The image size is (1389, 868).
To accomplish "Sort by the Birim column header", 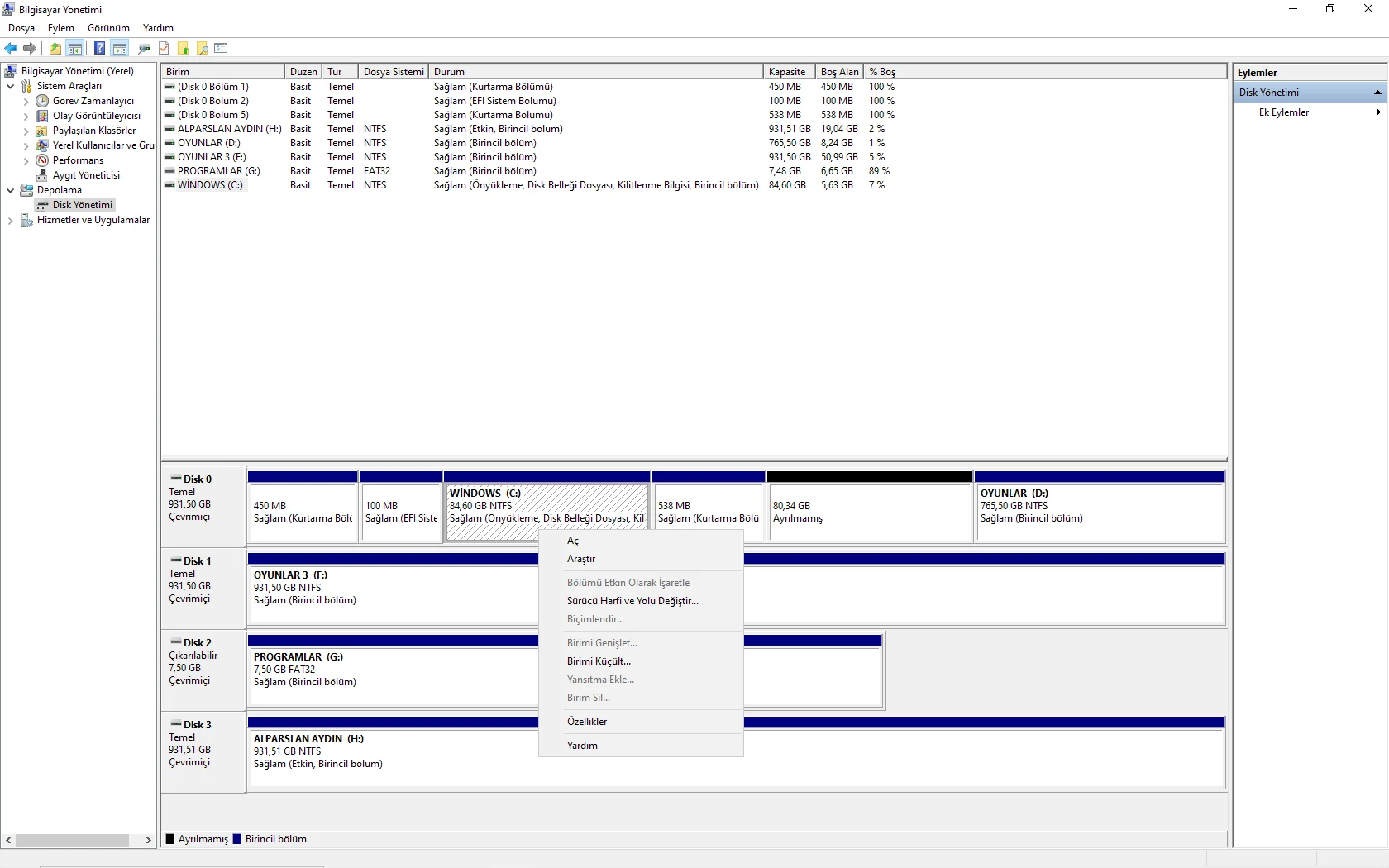I will pos(223,72).
